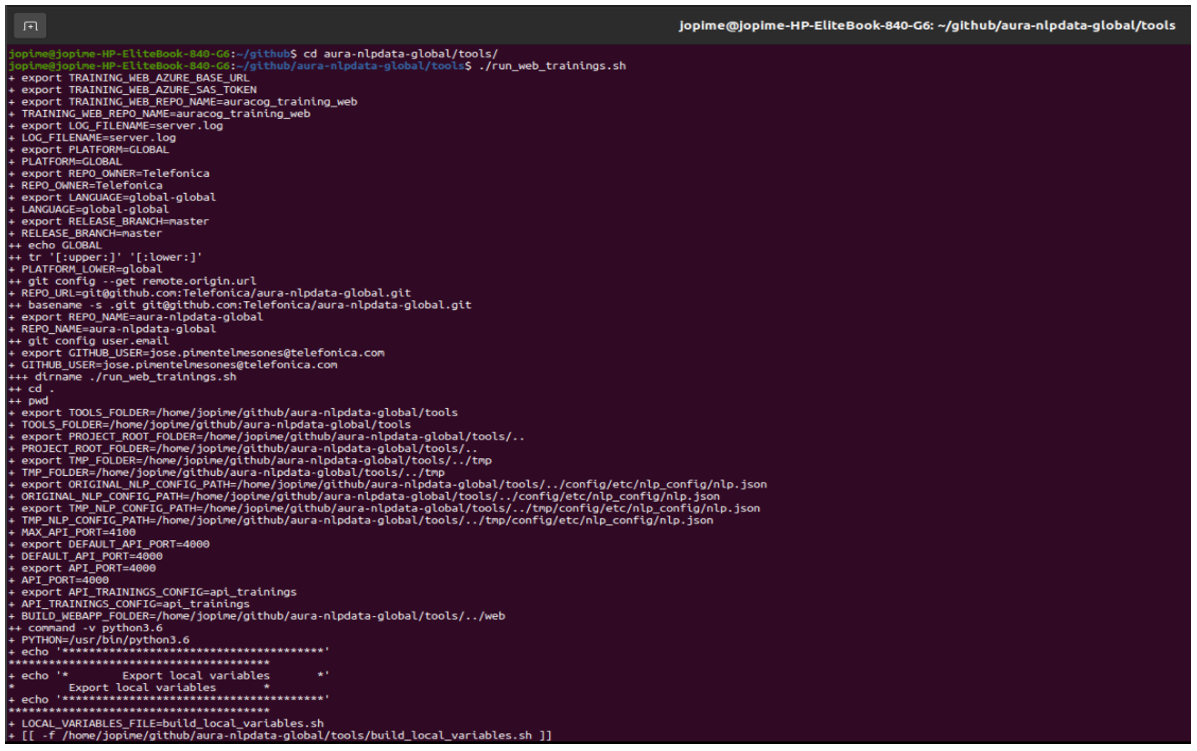
Task: Click the 'export LANGUAGE=global-global' line
Action: [112, 197]
